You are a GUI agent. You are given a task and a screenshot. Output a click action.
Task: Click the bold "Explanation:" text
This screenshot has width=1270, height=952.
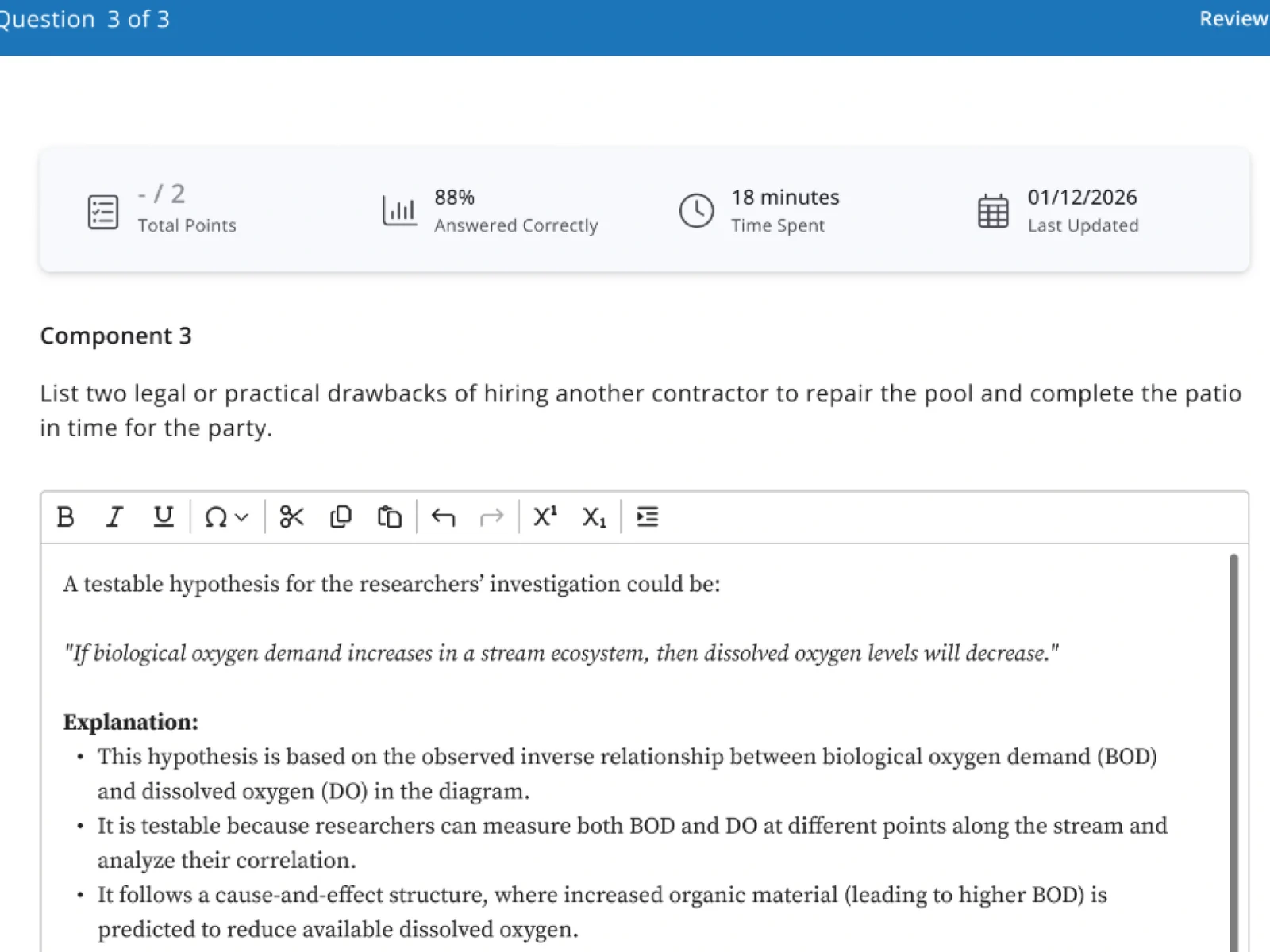click(x=131, y=722)
